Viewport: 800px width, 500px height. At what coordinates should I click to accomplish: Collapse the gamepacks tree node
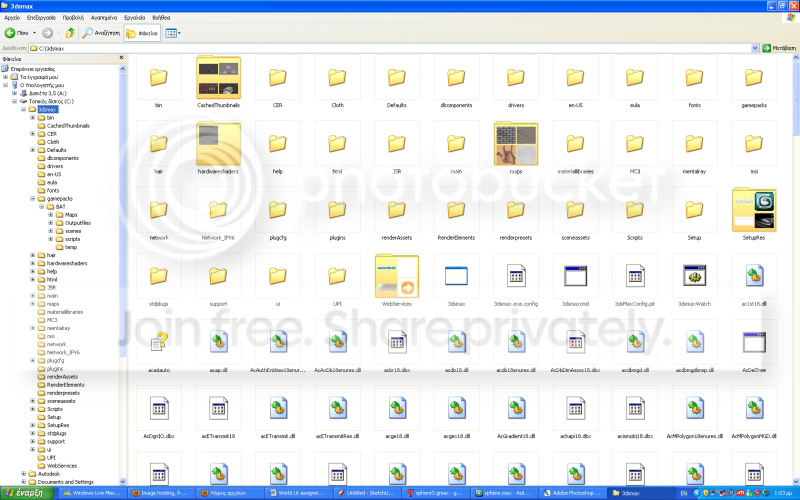[33, 198]
